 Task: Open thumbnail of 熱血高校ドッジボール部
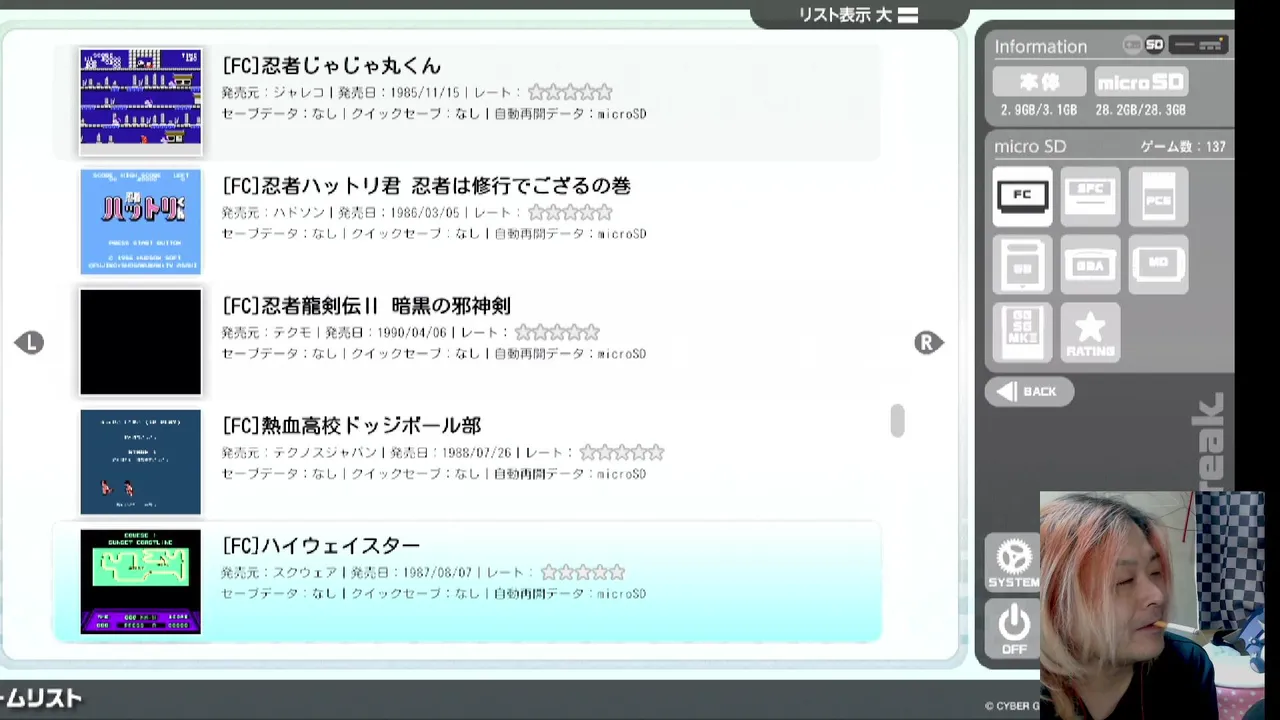coord(141,462)
